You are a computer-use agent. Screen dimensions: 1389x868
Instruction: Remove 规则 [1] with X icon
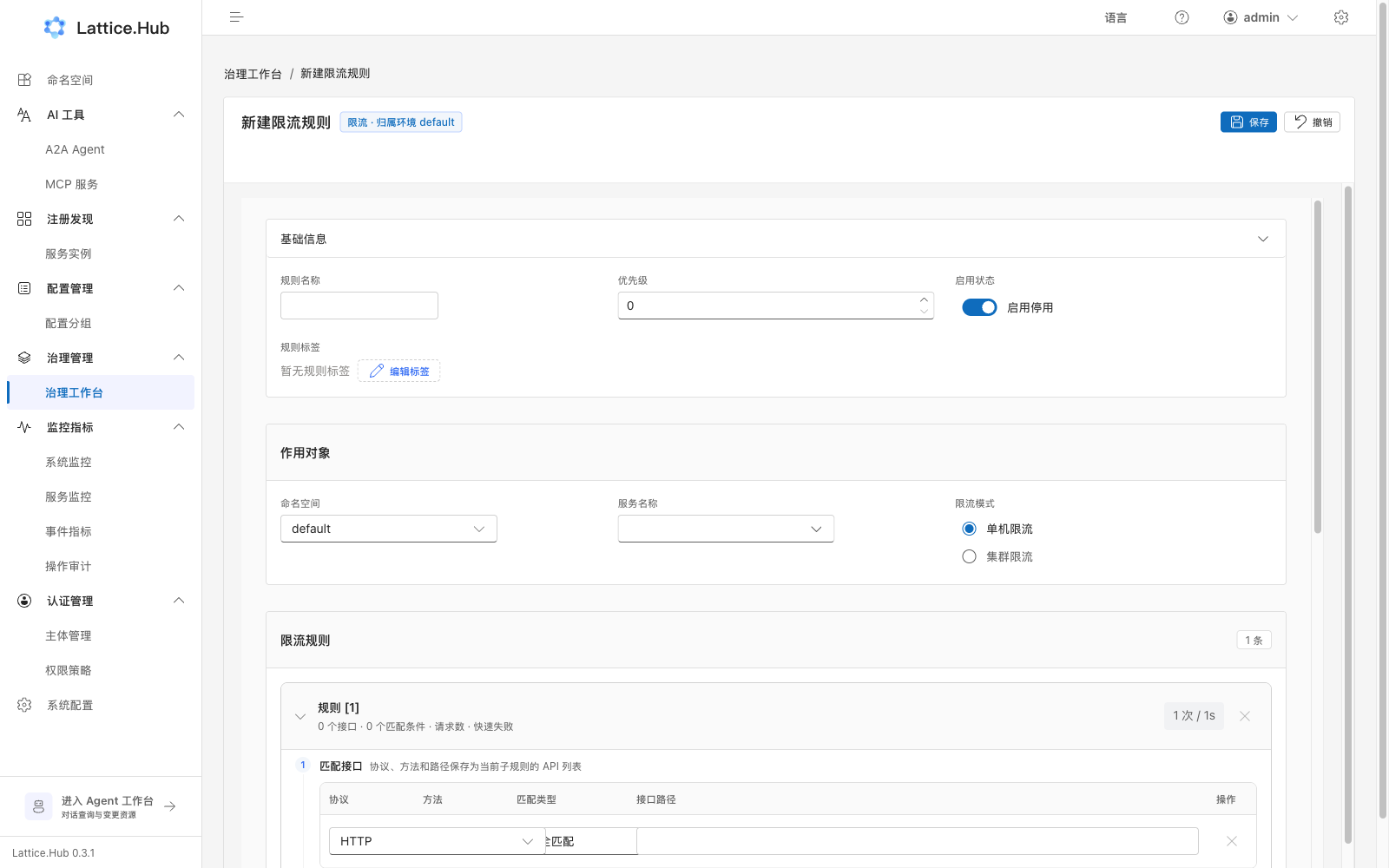click(1245, 716)
